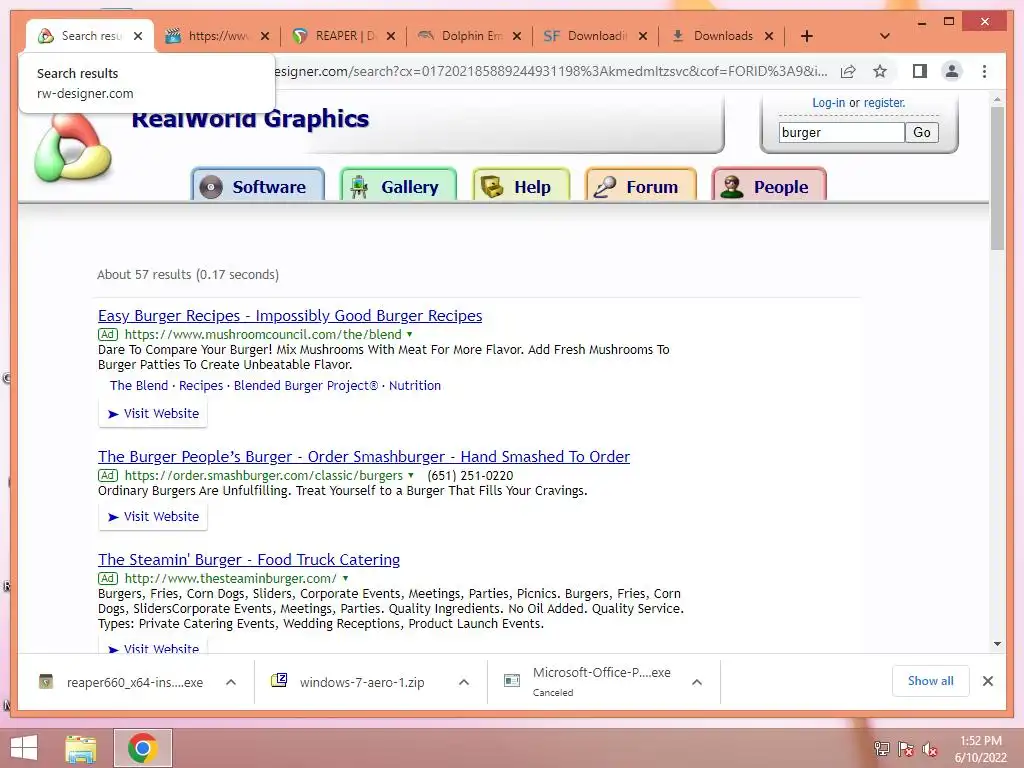The height and width of the screenshot is (768, 1024).
Task: Open the Chrome profile icon
Action: point(952,71)
